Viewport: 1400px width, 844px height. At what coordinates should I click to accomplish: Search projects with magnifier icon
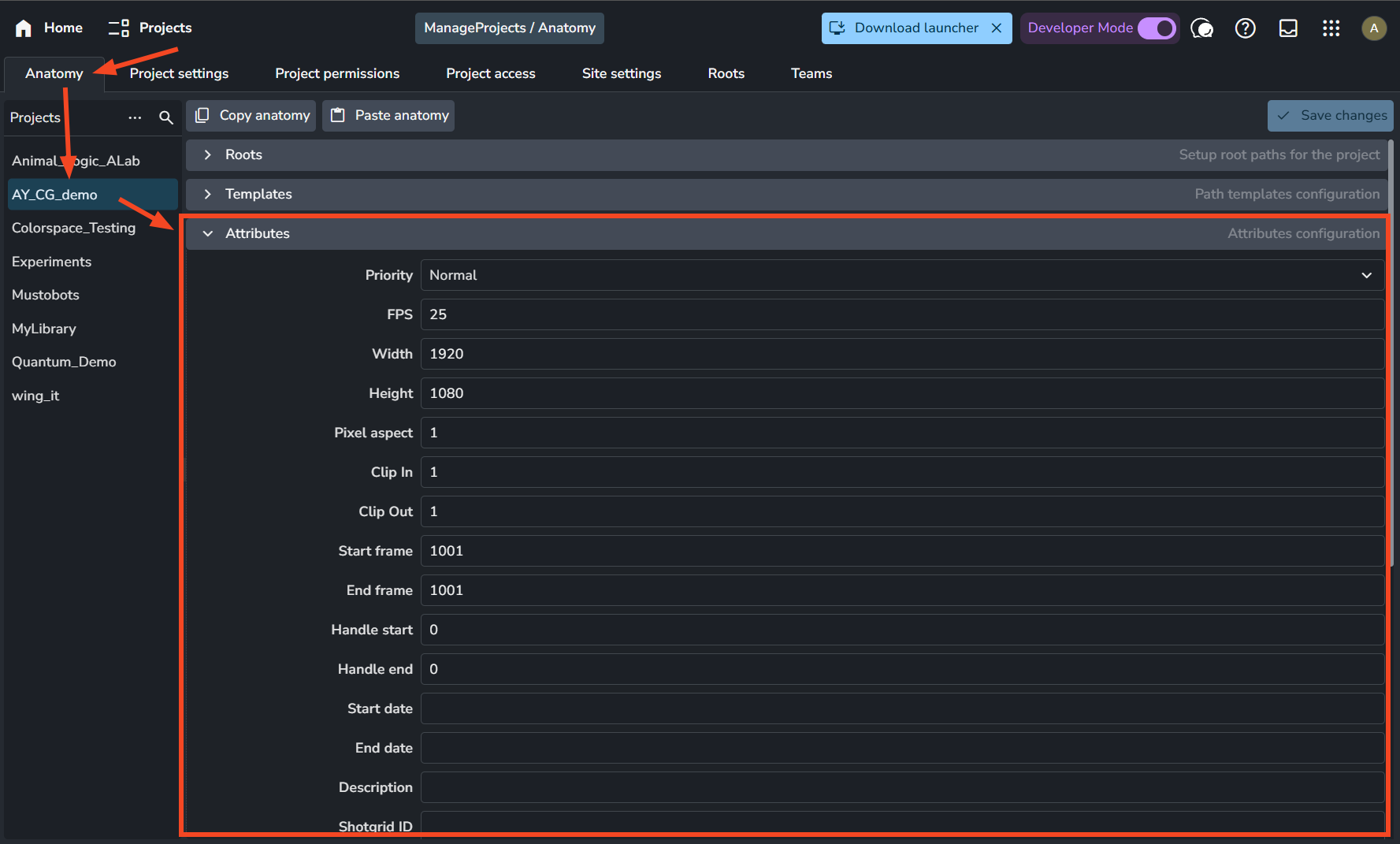[x=165, y=117]
